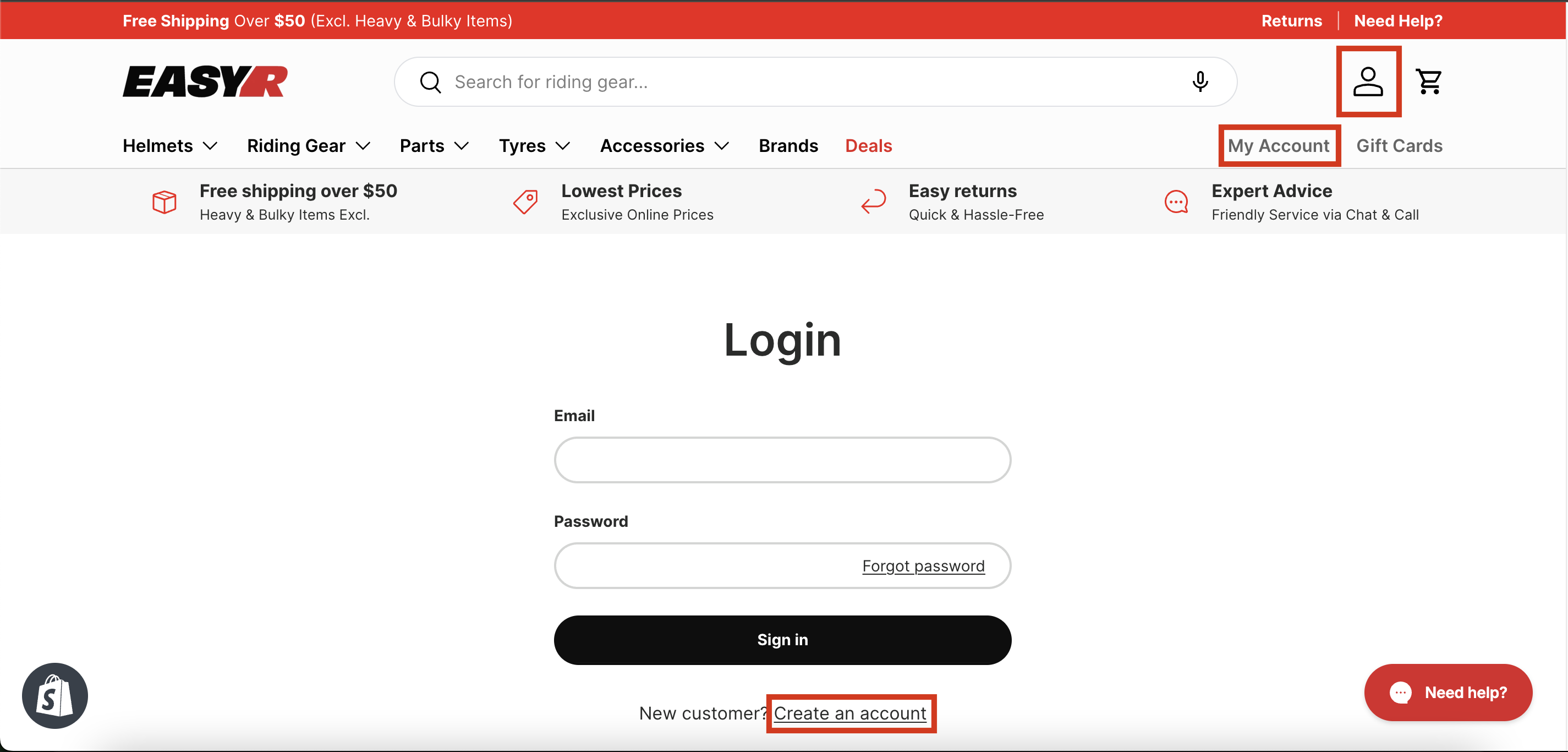Click the Sign in button
The width and height of the screenshot is (1568, 752).
pyautogui.click(x=782, y=639)
